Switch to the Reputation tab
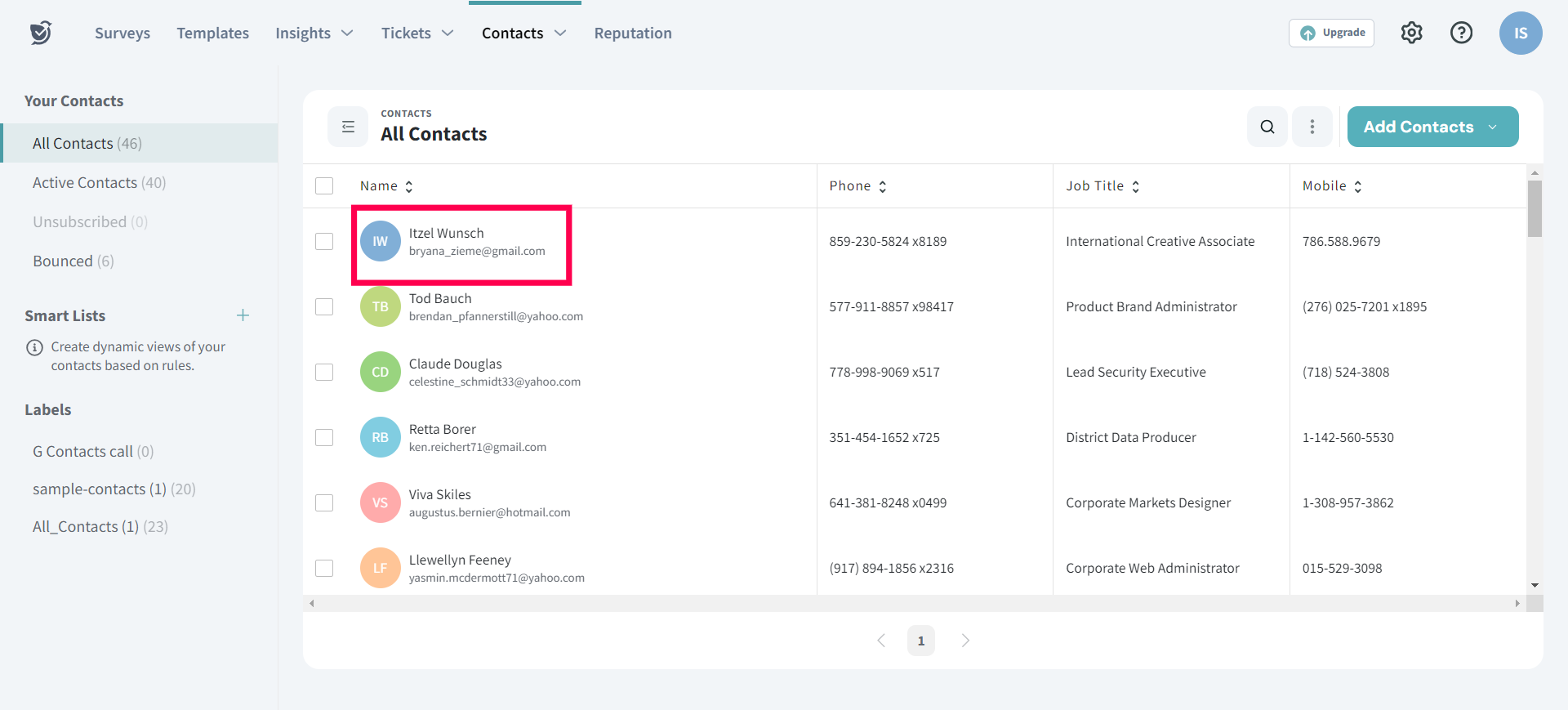The height and width of the screenshot is (710, 1568). [x=633, y=33]
